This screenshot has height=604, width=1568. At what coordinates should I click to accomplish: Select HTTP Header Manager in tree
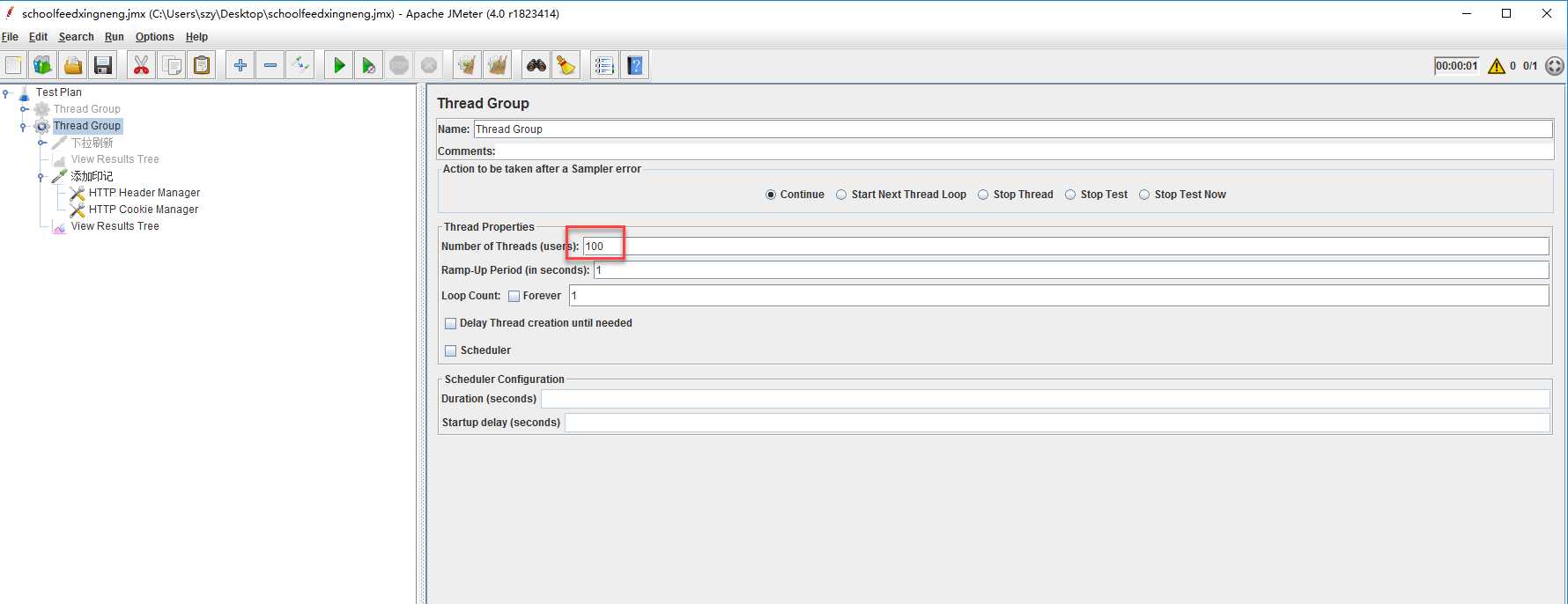[144, 193]
